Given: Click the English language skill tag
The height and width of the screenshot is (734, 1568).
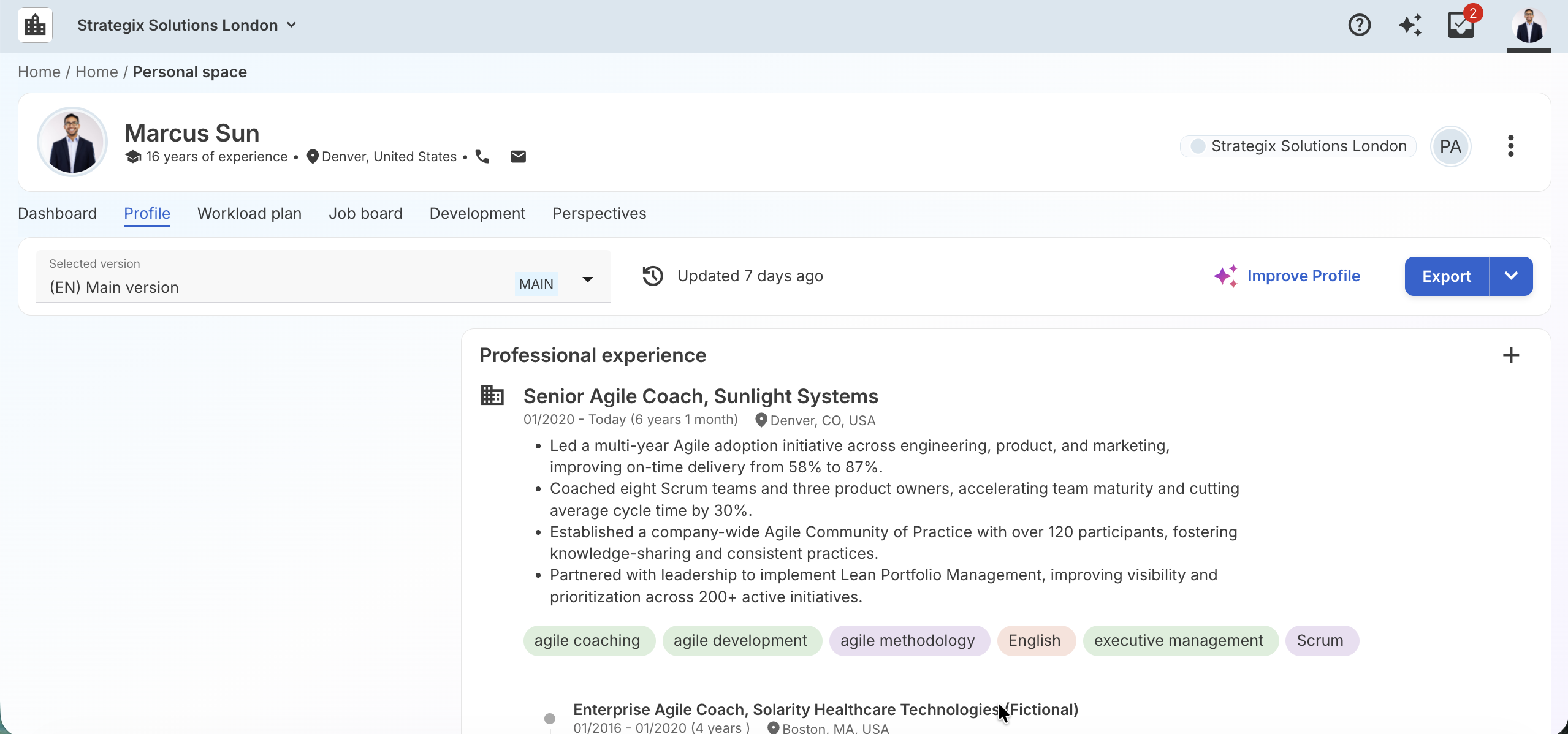Looking at the screenshot, I should (1035, 641).
